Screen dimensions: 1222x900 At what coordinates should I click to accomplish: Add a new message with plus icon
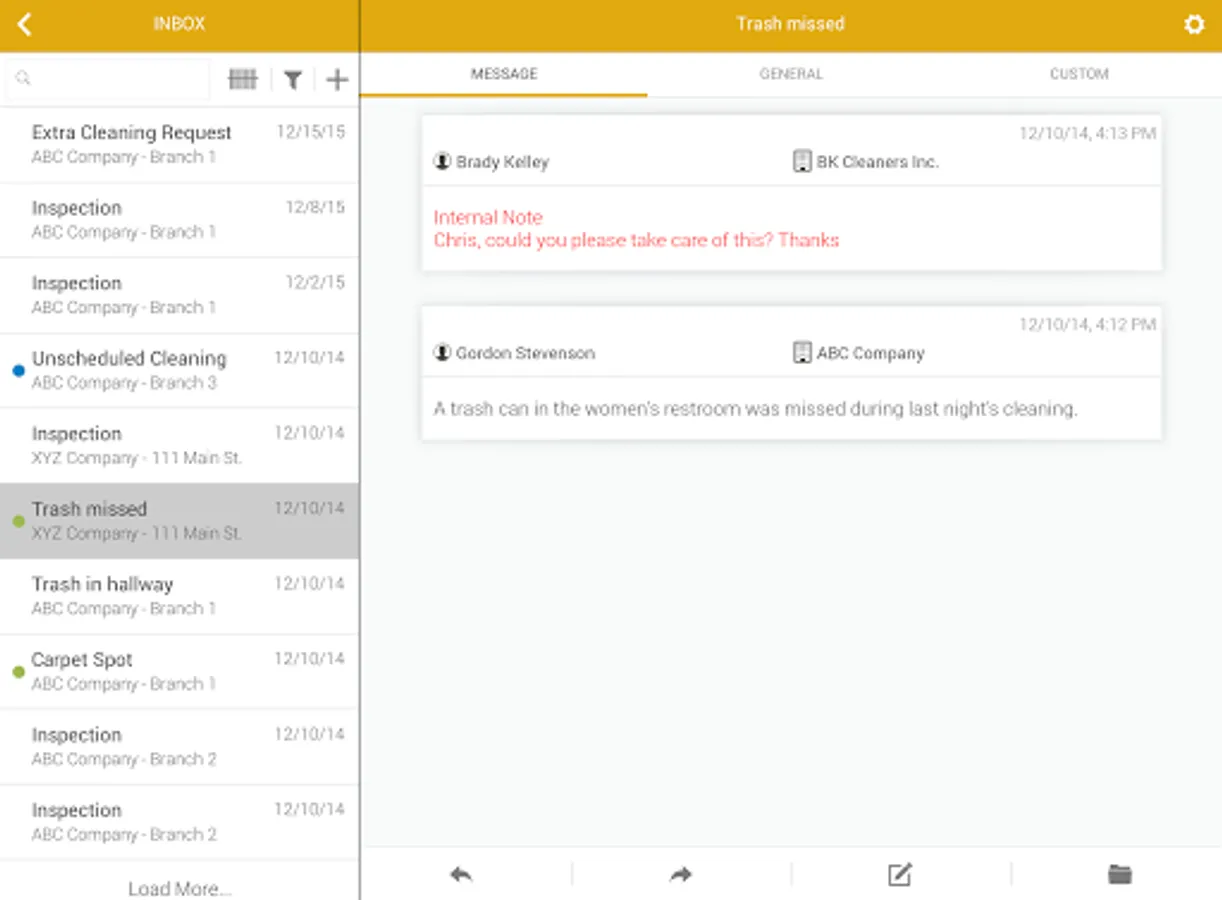pos(337,79)
